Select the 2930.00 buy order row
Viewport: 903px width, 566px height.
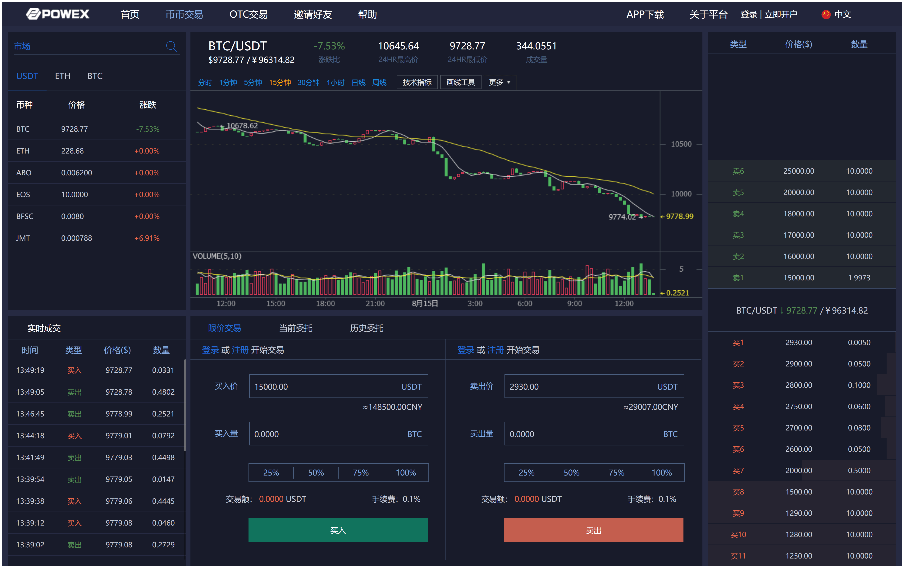pos(802,343)
